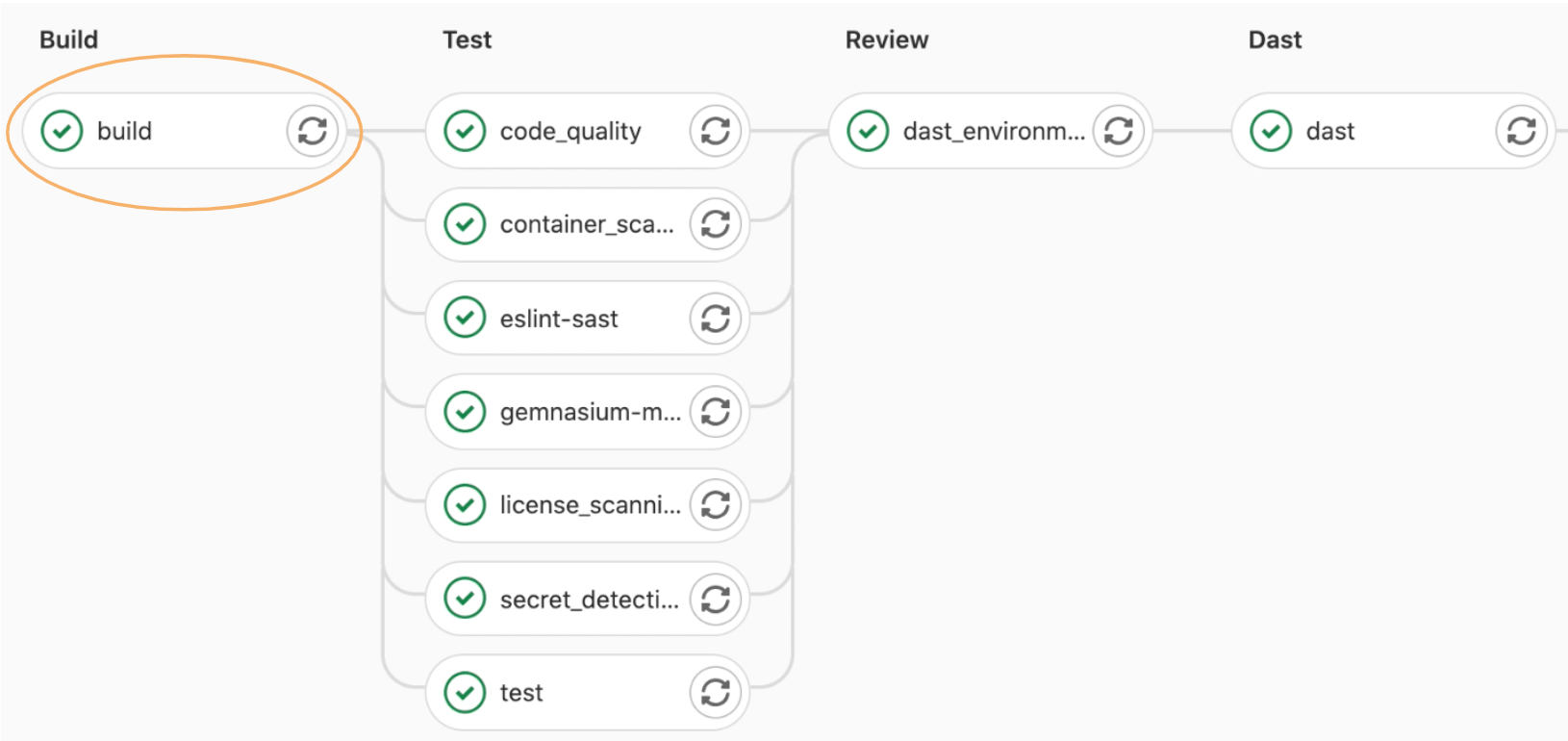Retry the dast_environment job
Screen dimensions: 1568x741
(x=1119, y=131)
